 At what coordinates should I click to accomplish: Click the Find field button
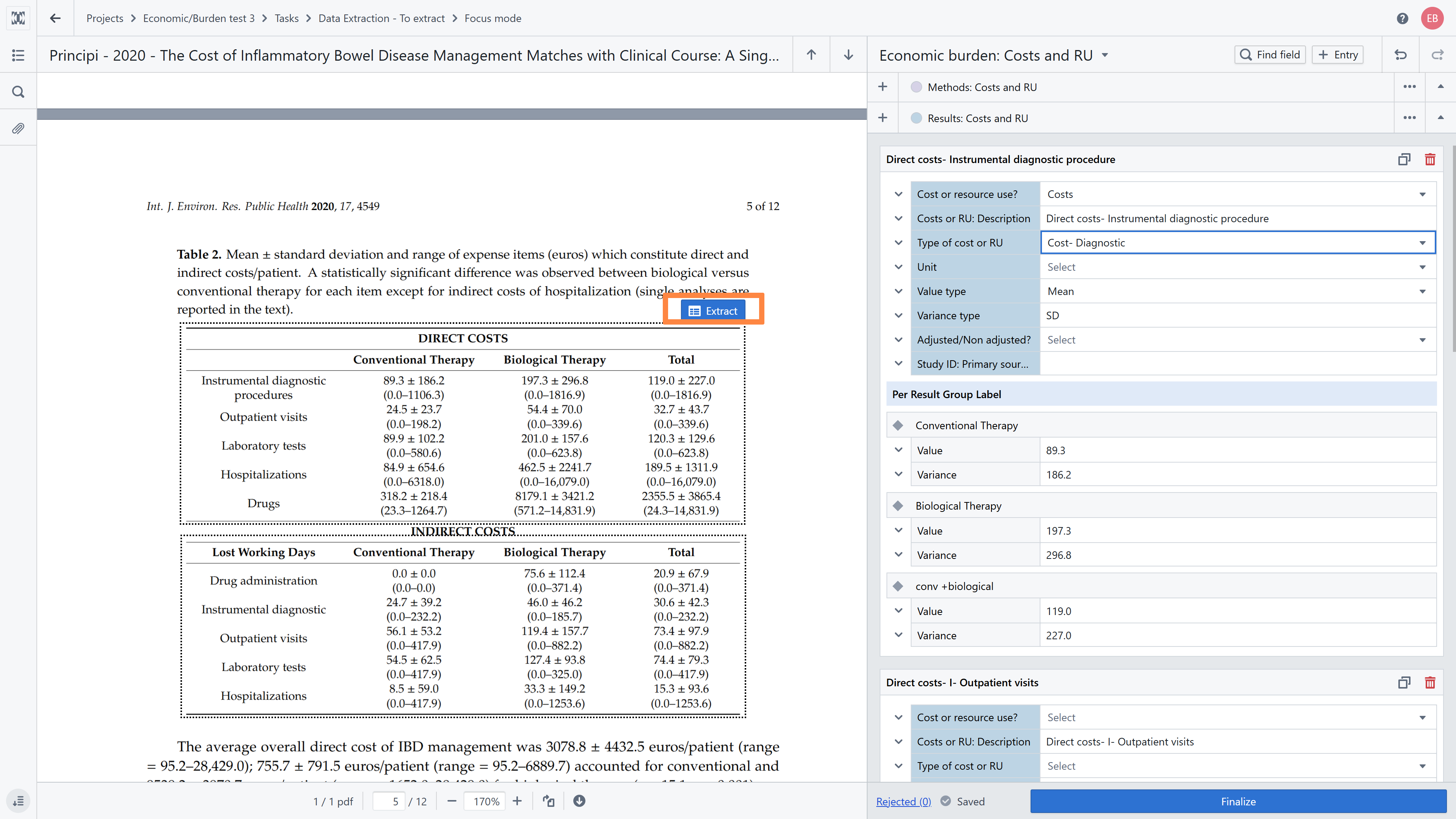(x=1269, y=55)
